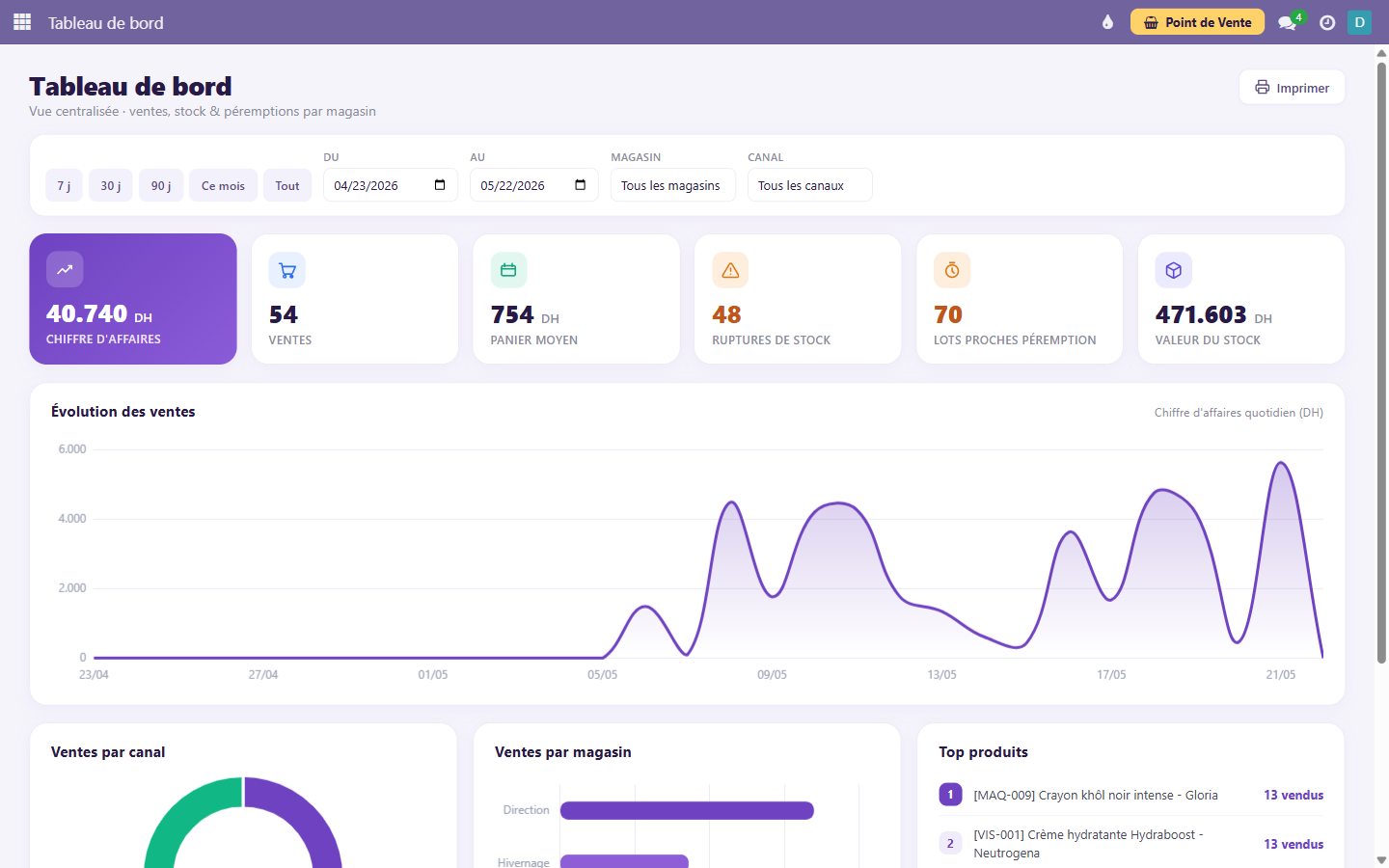Click the shopping cart Ventes icon
Screen dimensions: 1389x868
287,270
